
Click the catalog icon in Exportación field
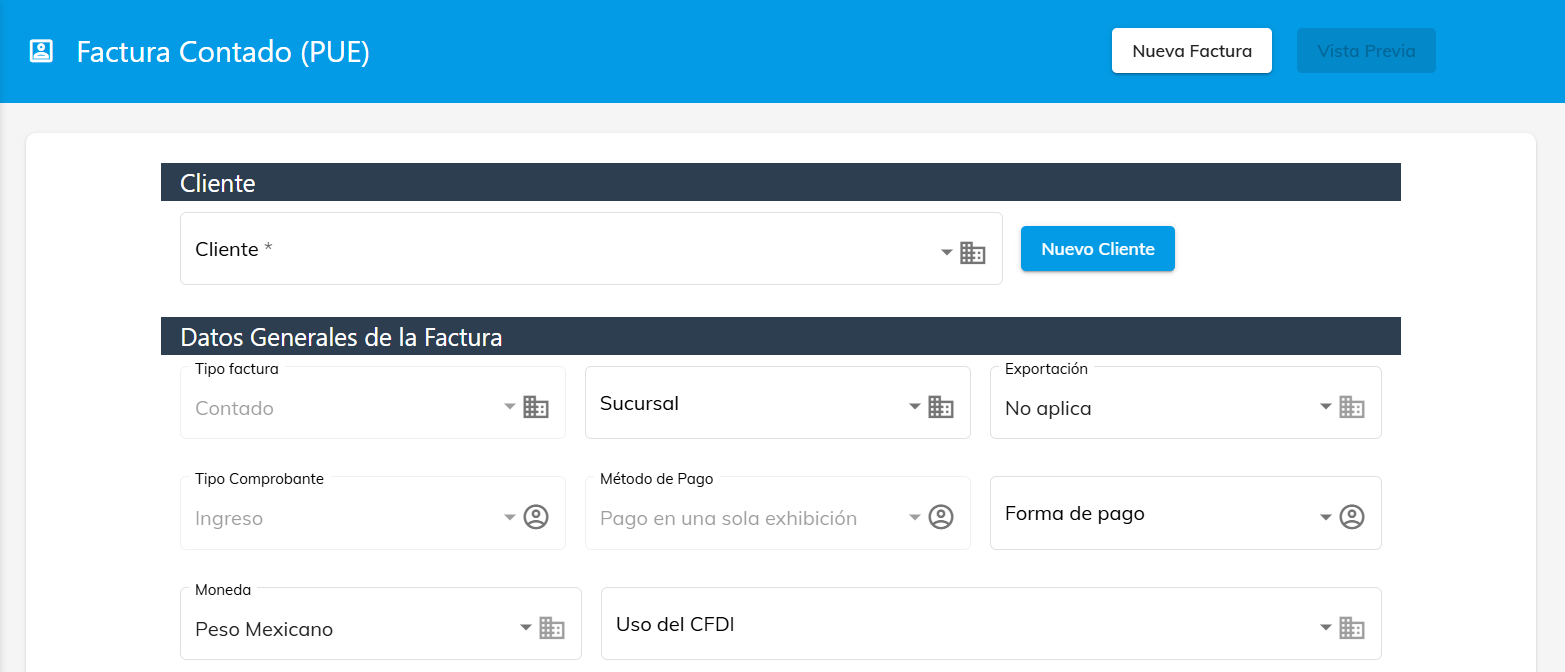[1353, 406]
